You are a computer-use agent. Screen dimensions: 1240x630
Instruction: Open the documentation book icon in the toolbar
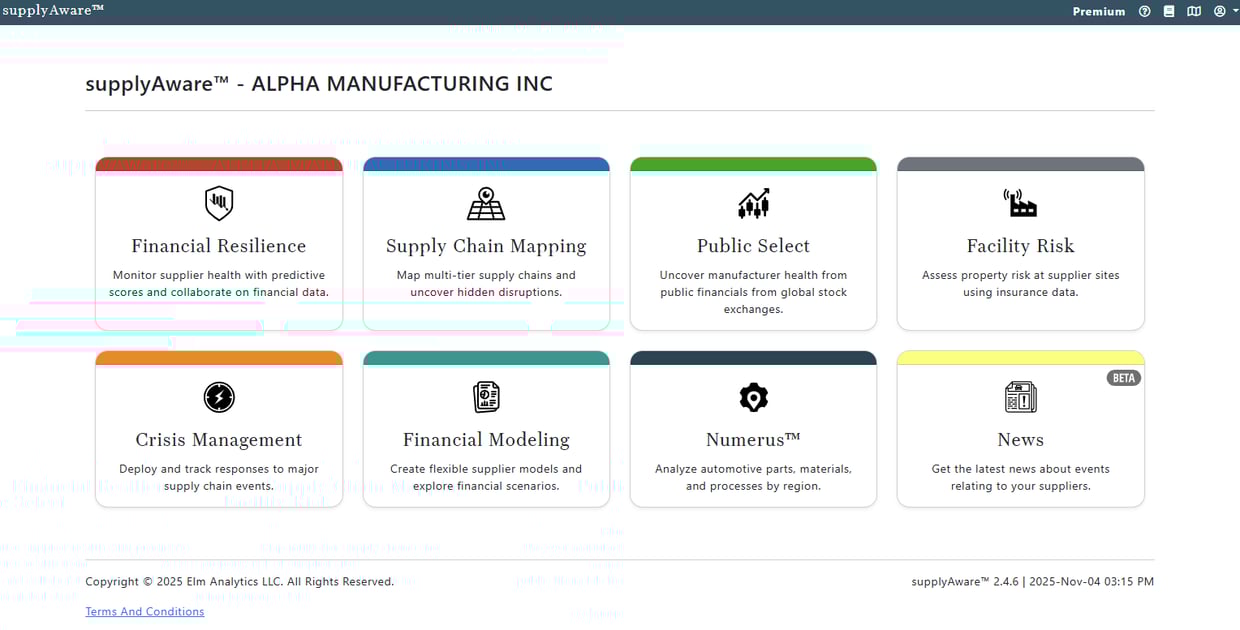[1168, 11]
